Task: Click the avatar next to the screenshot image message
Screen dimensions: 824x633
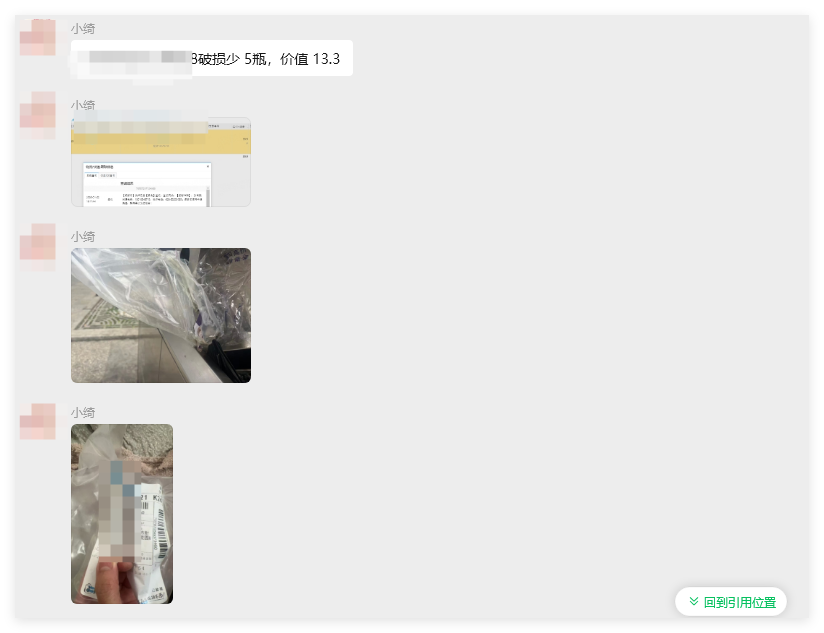Action: [38, 113]
